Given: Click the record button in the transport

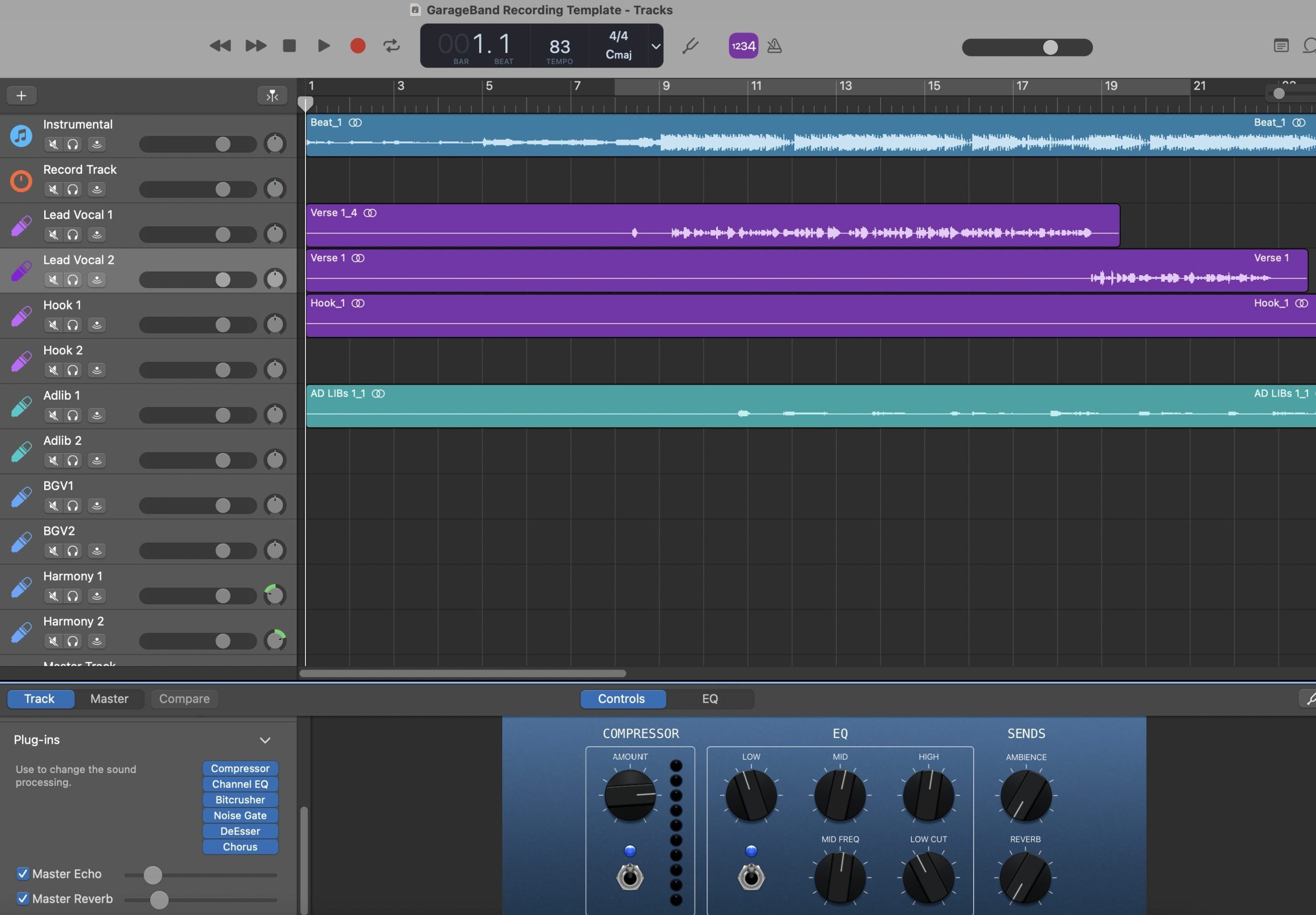Looking at the screenshot, I should click(x=357, y=45).
